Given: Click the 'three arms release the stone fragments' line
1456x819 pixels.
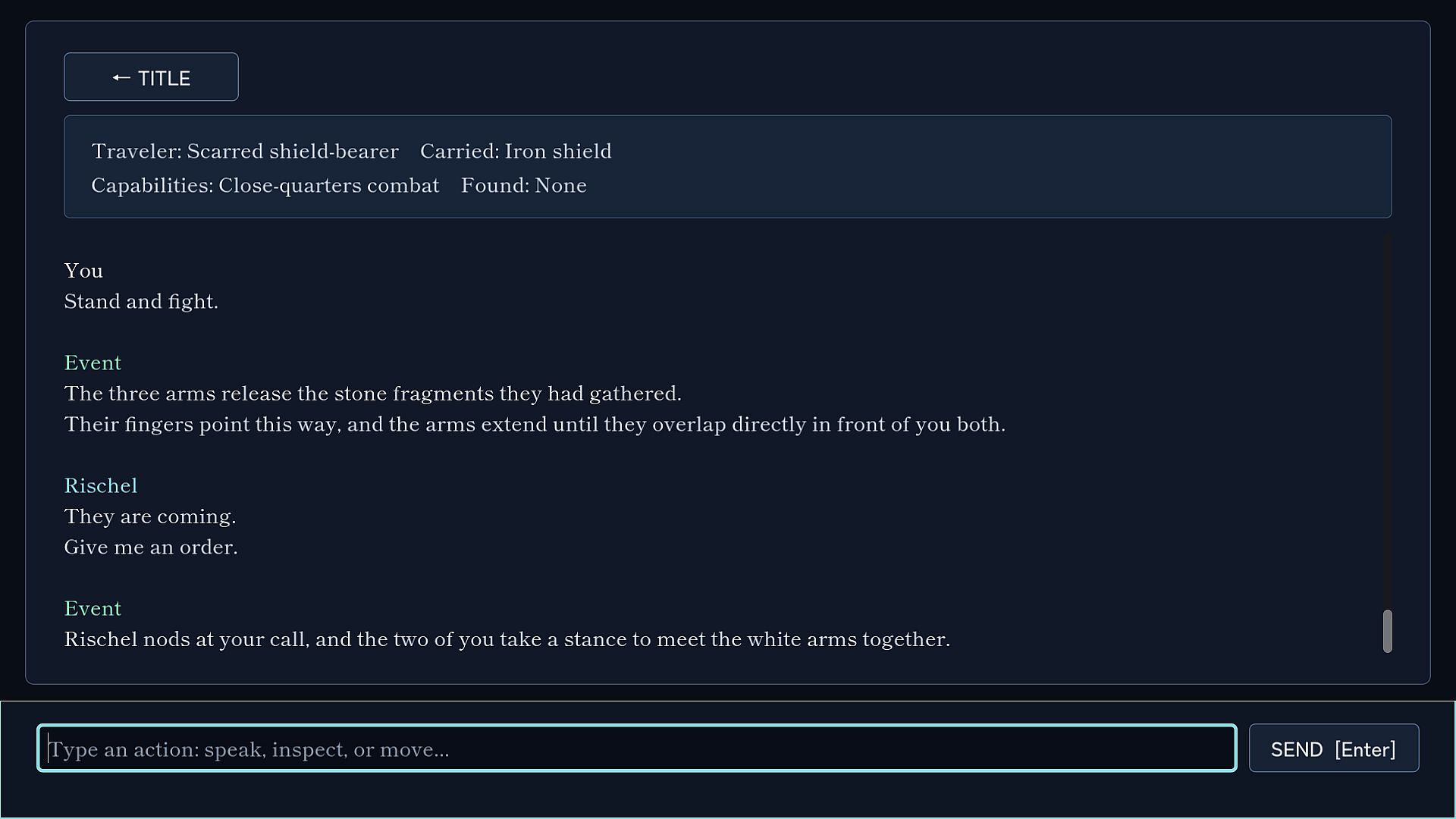Looking at the screenshot, I should (373, 394).
